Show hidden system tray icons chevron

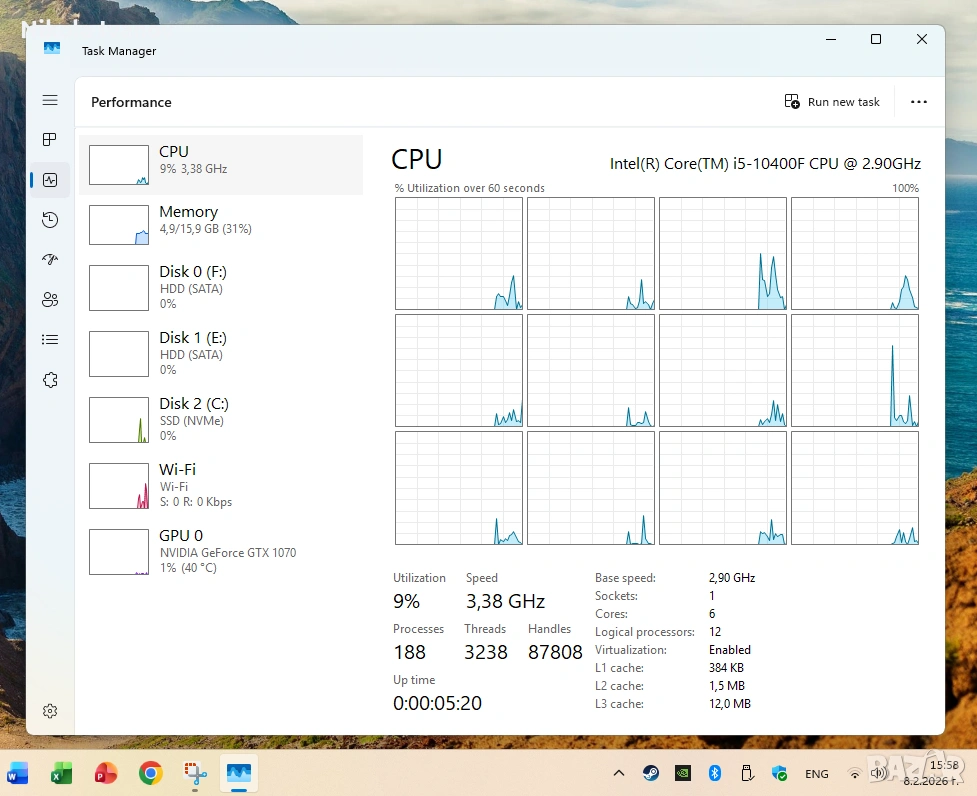coord(619,773)
